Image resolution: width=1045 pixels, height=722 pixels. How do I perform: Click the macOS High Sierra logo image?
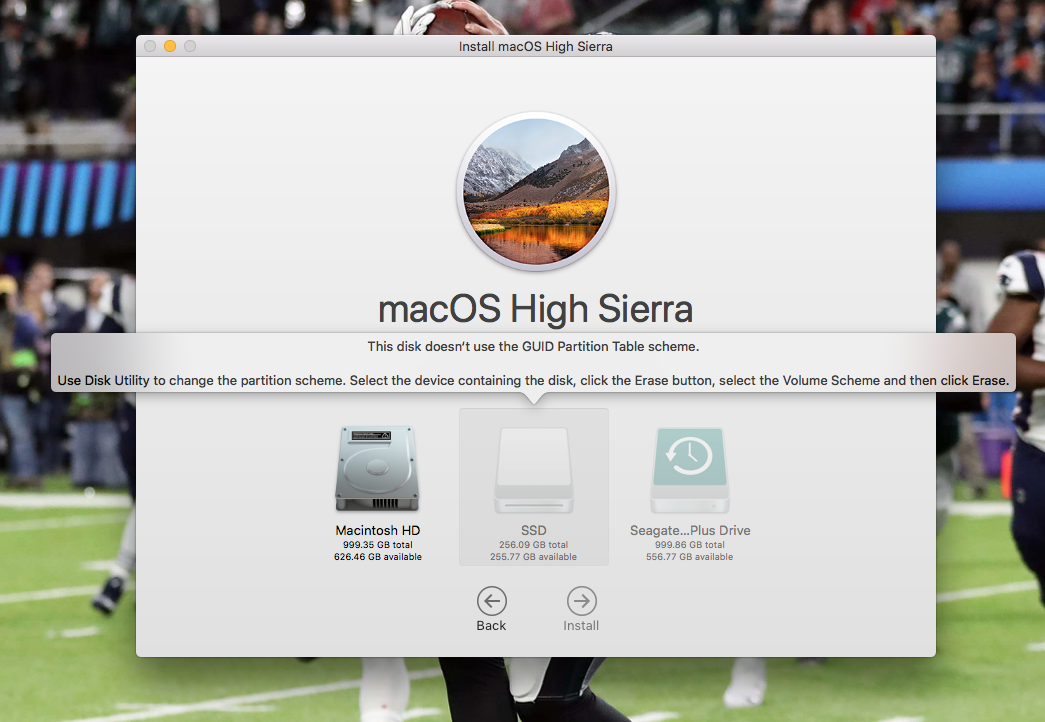(536, 192)
